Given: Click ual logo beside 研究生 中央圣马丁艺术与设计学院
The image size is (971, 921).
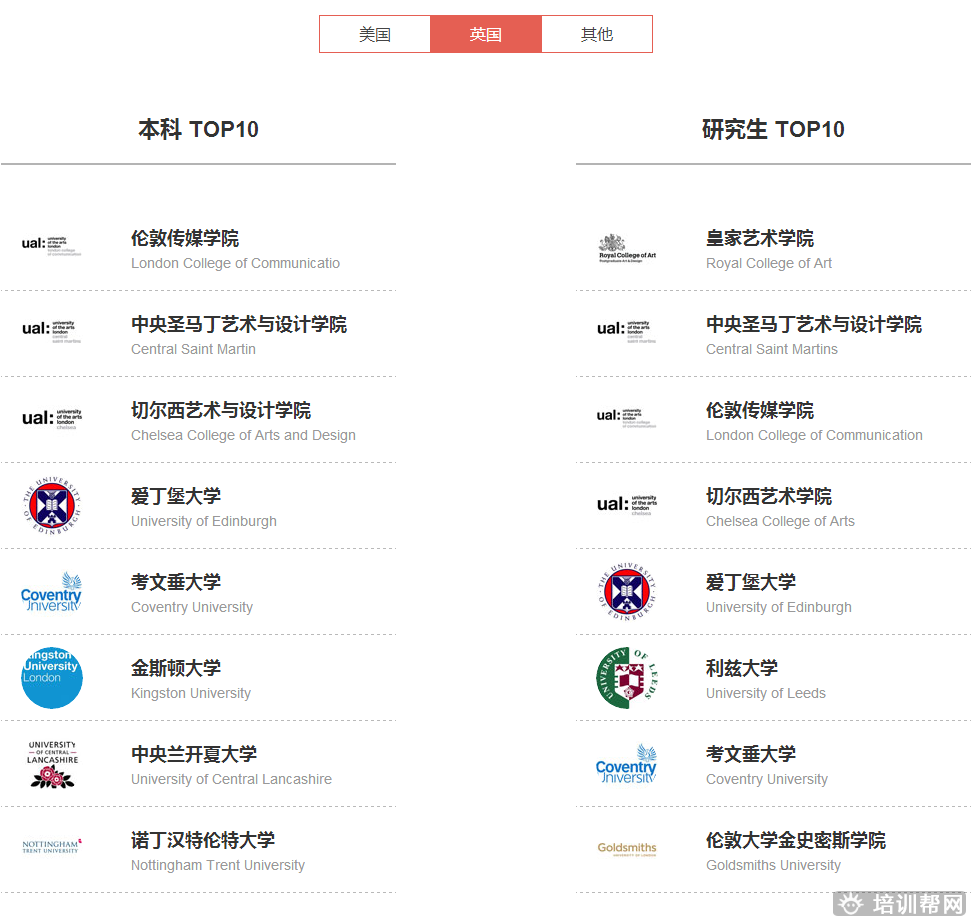Looking at the screenshot, I should 626,331.
